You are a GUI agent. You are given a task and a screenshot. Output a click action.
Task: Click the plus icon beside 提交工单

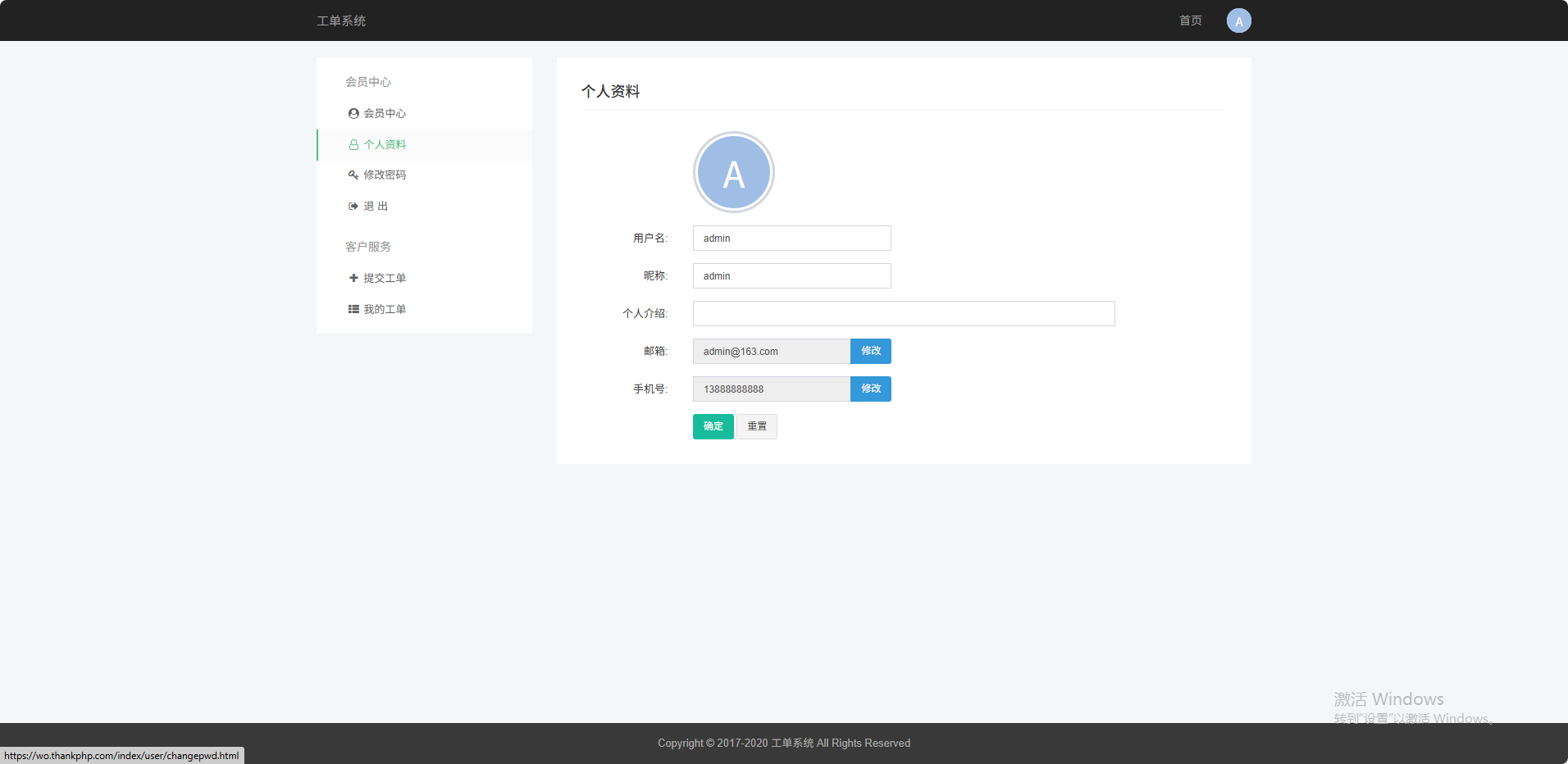(353, 279)
